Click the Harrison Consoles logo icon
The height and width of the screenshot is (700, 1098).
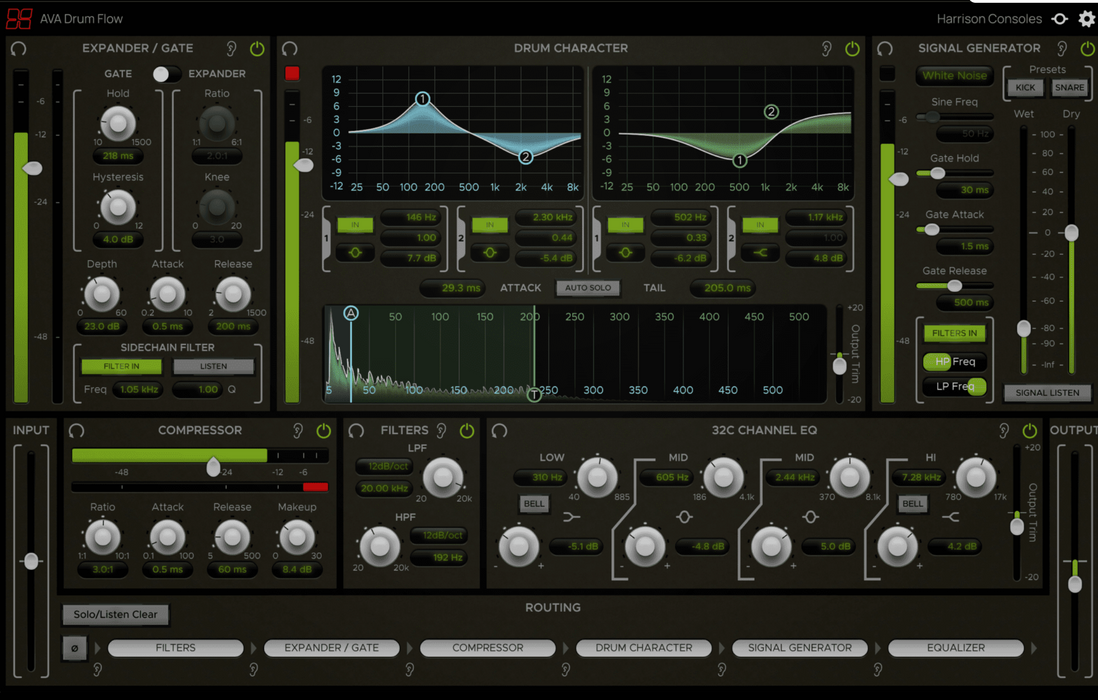(1059, 19)
